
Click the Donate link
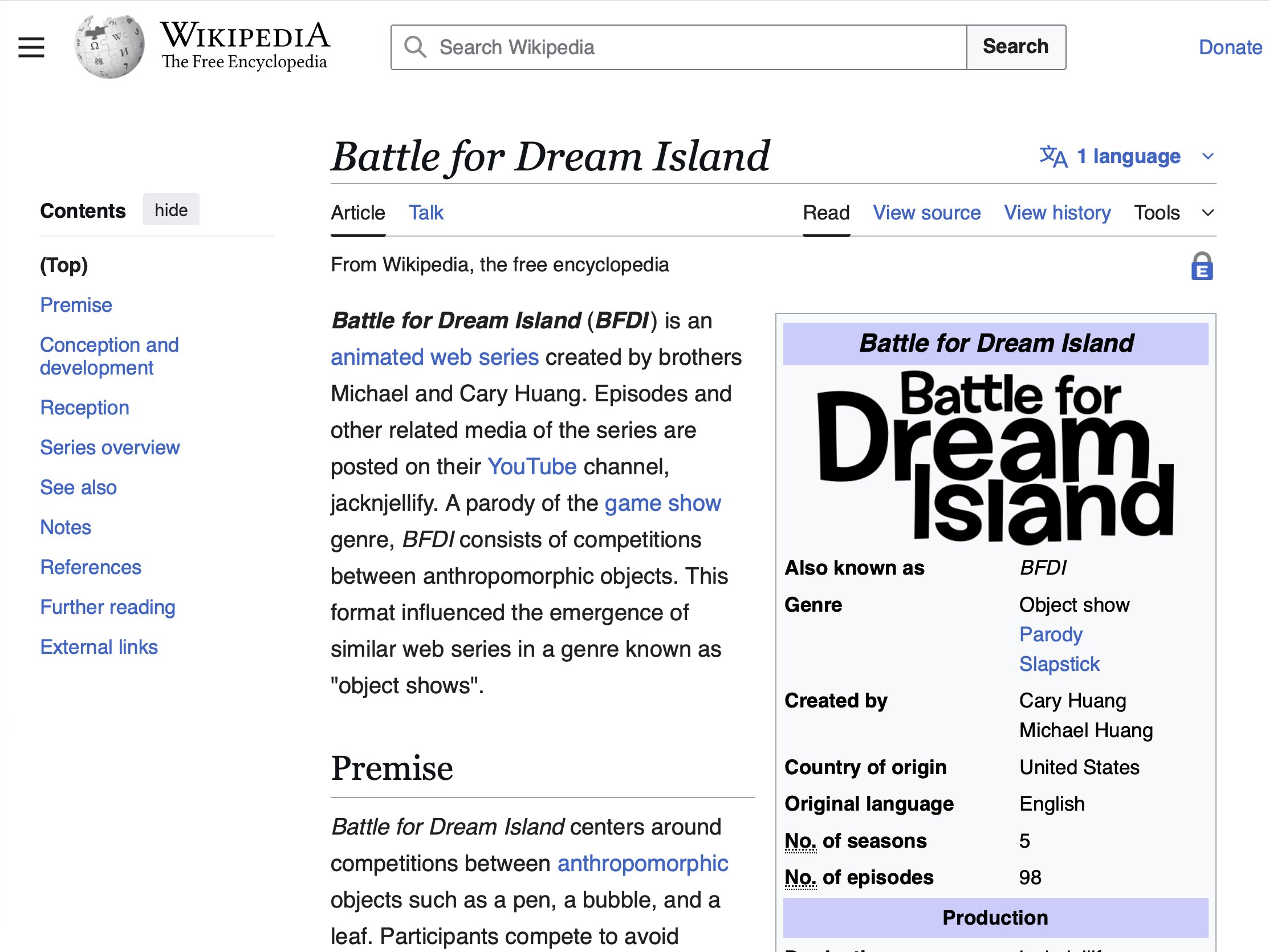[1230, 47]
